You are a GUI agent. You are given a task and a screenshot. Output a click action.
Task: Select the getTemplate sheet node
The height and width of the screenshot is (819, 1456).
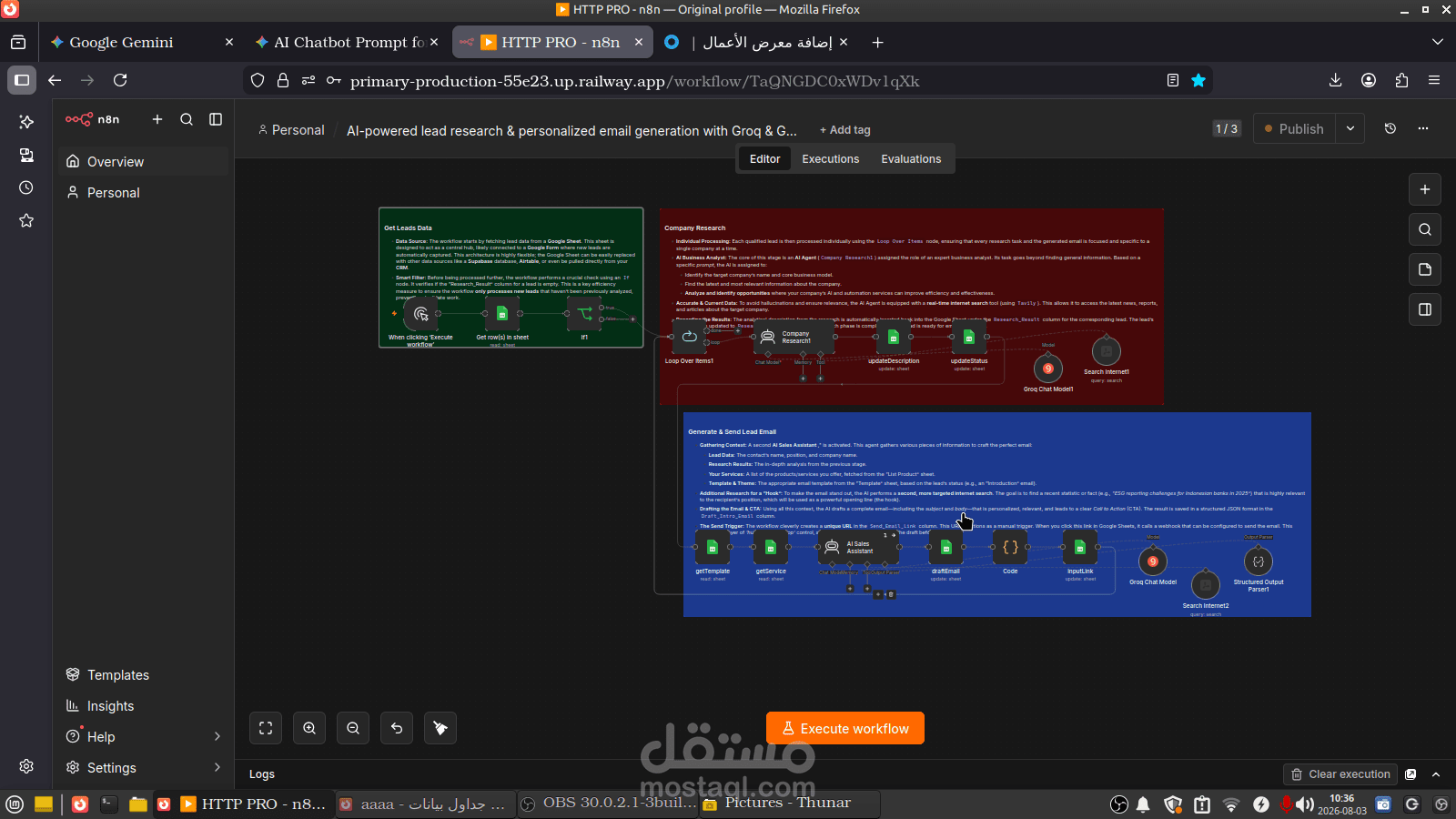[713, 547]
